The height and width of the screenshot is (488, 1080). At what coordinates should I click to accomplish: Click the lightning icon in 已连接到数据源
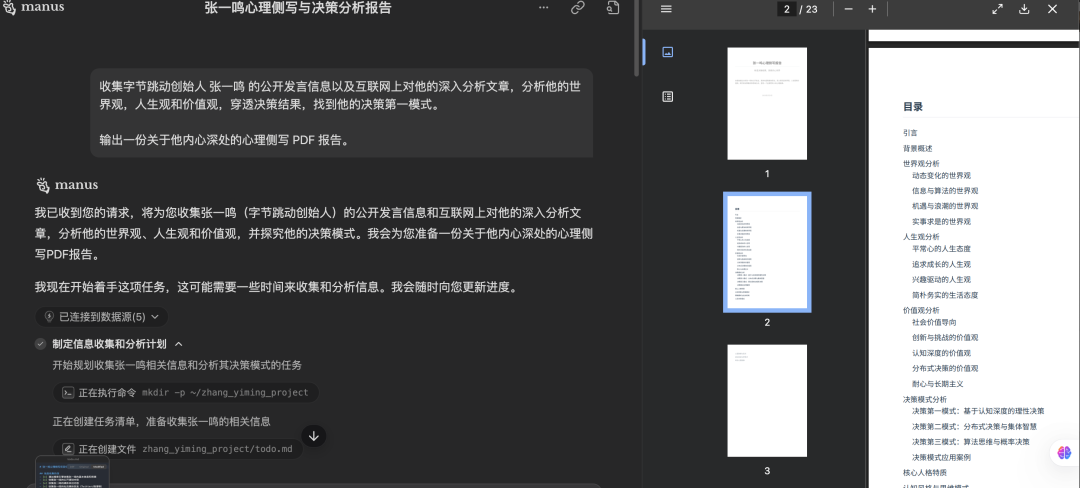(49, 317)
